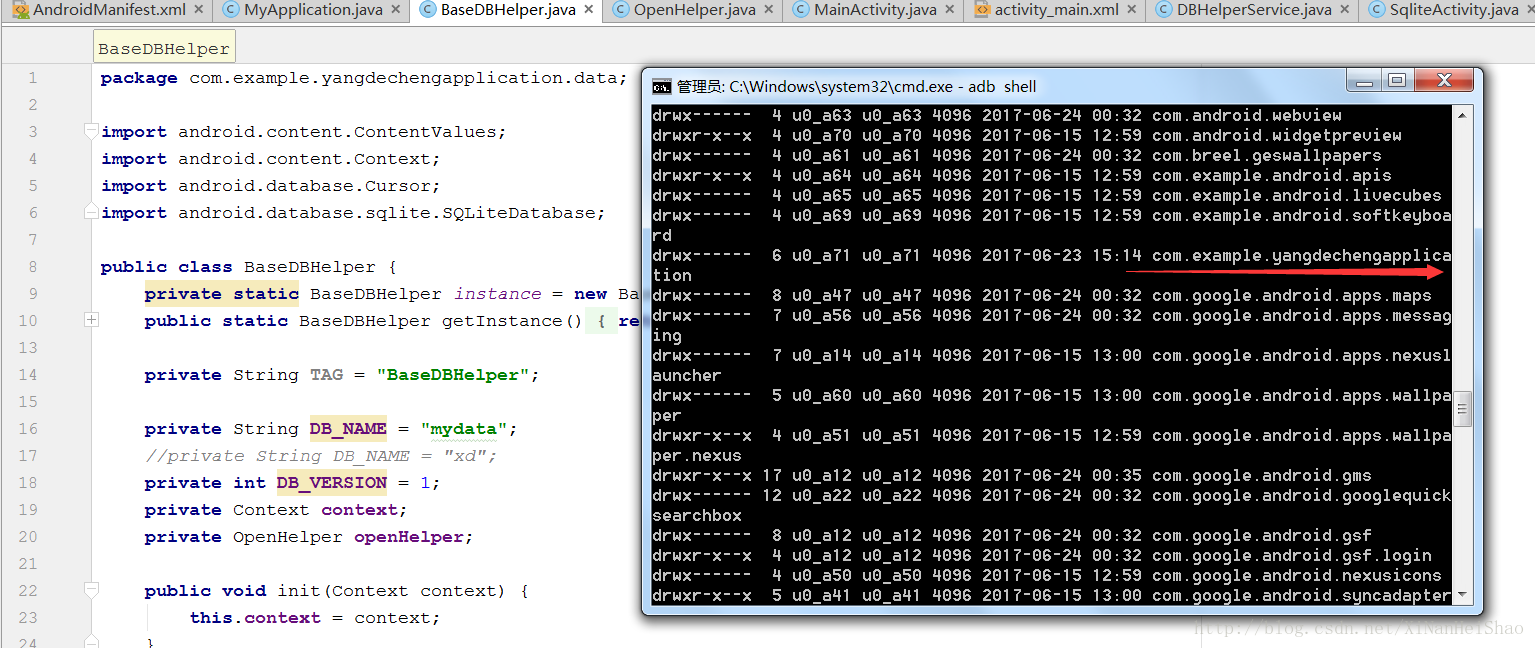This screenshot has height=648, width=1535.
Task: Click the DB_VERSION field name
Action: [332, 482]
